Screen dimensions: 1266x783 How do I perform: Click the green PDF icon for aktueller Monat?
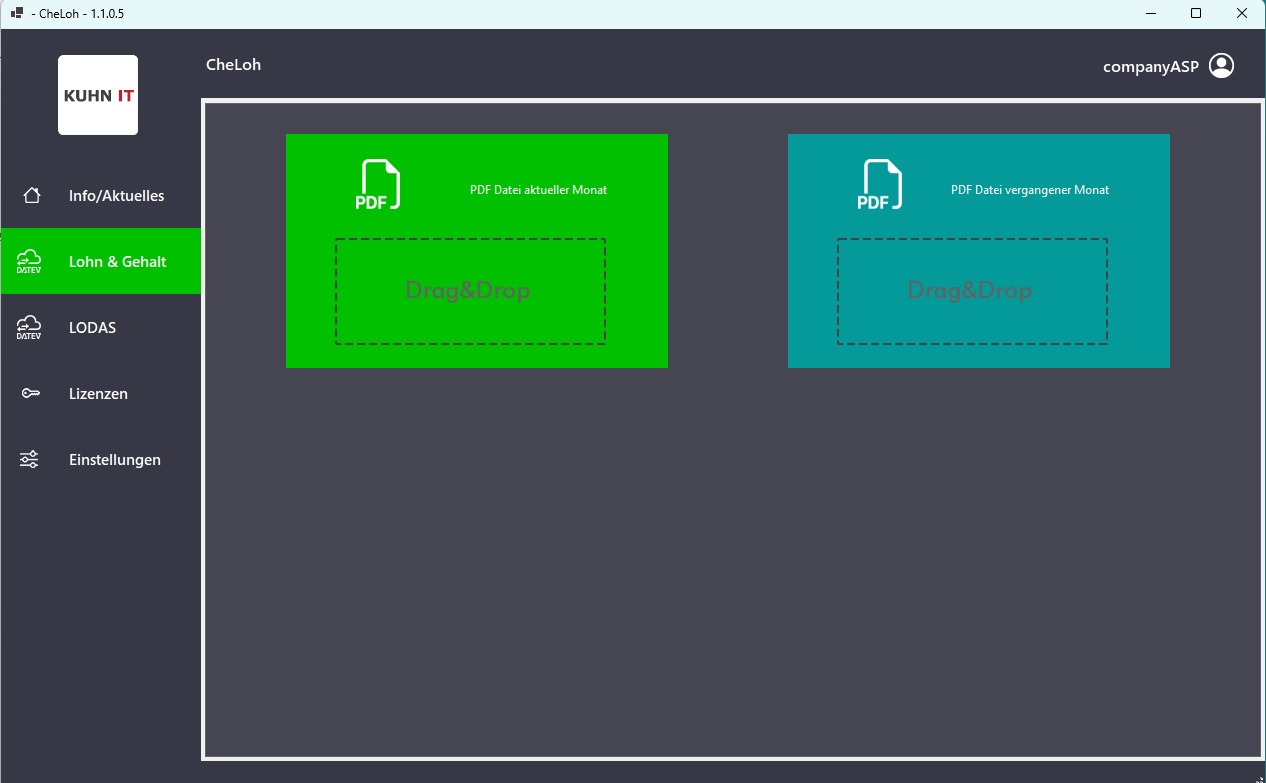pos(379,185)
